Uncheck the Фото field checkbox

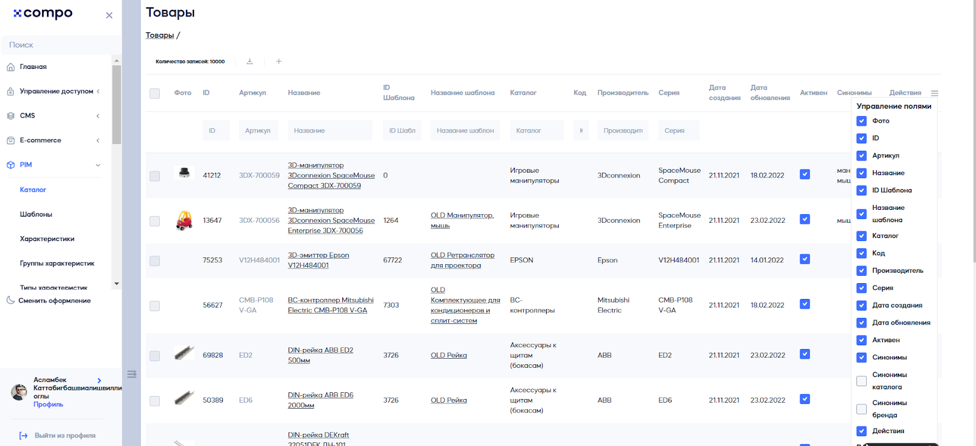coord(861,121)
